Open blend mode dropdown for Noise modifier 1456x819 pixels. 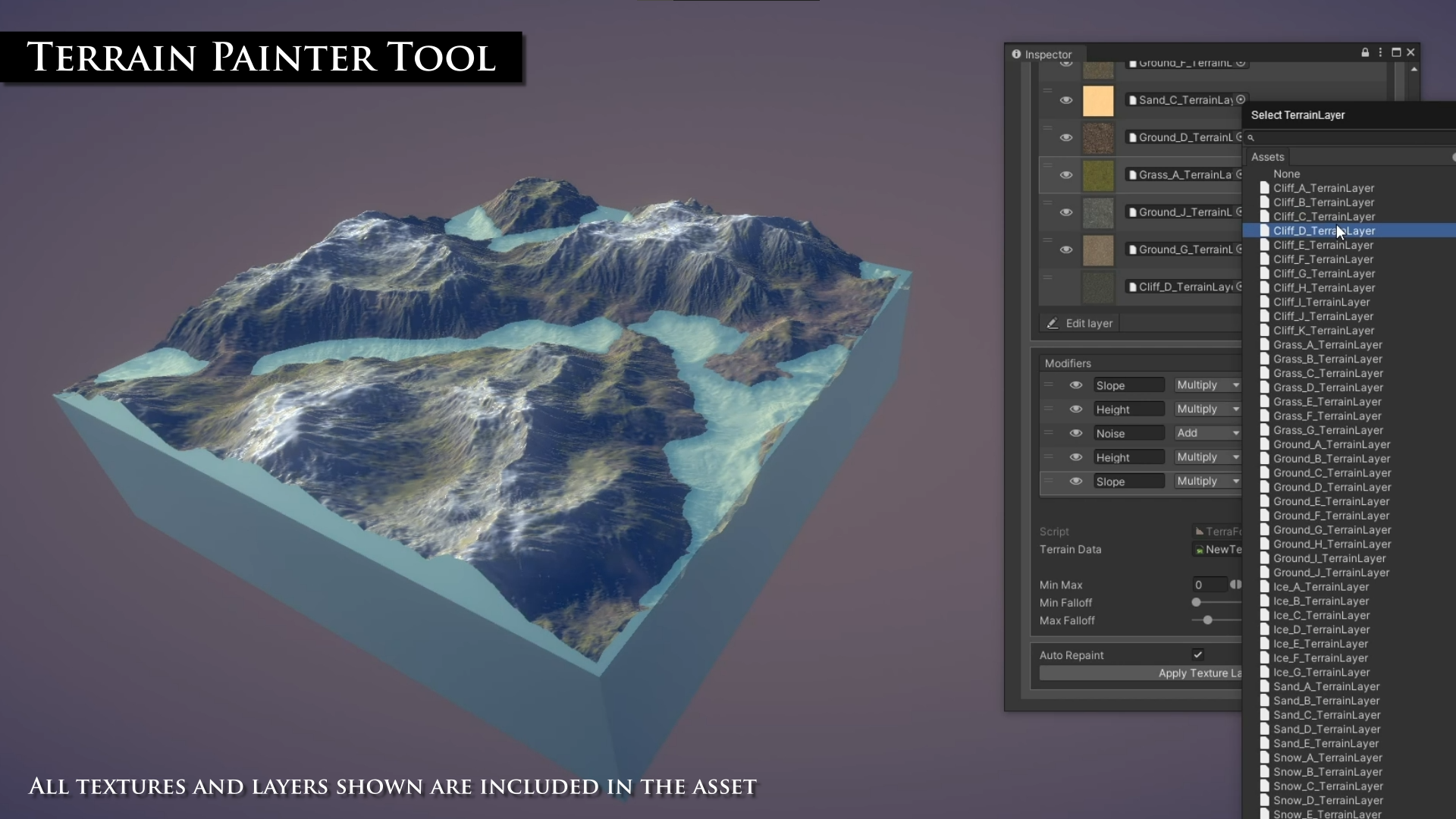click(1207, 433)
